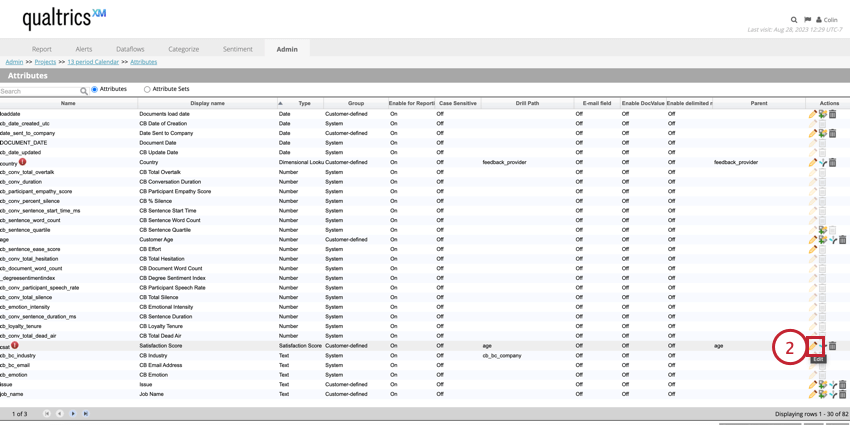Open the 13 period Calendar breadcrumb link
Viewport: 850px width, 425px height.
93,62
